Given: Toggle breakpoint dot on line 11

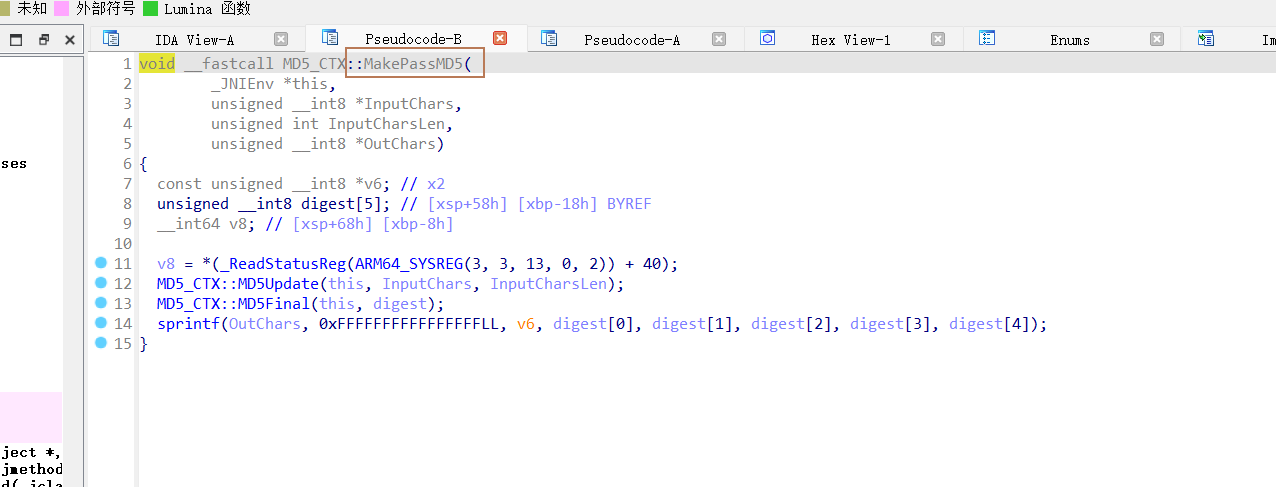Looking at the screenshot, I should pos(100,263).
